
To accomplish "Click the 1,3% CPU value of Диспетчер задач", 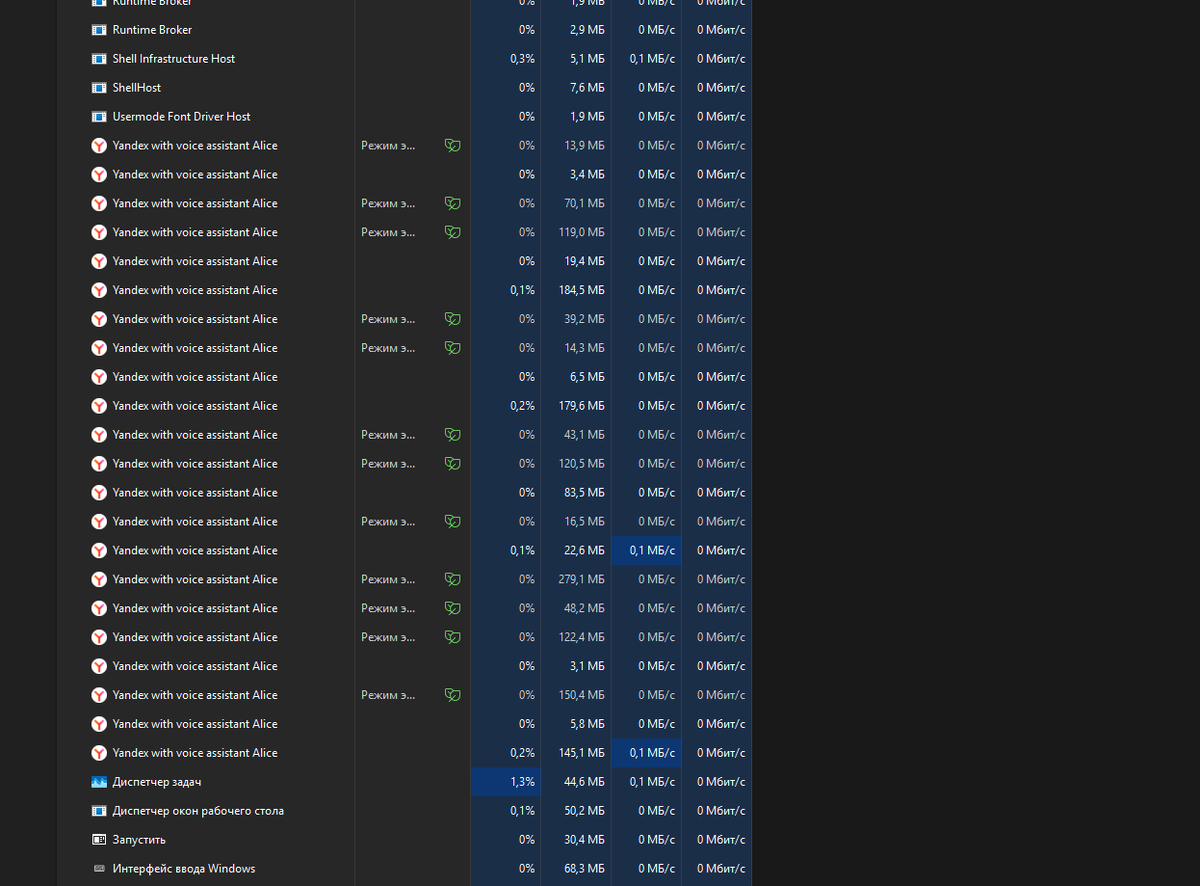I will pos(522,782).
